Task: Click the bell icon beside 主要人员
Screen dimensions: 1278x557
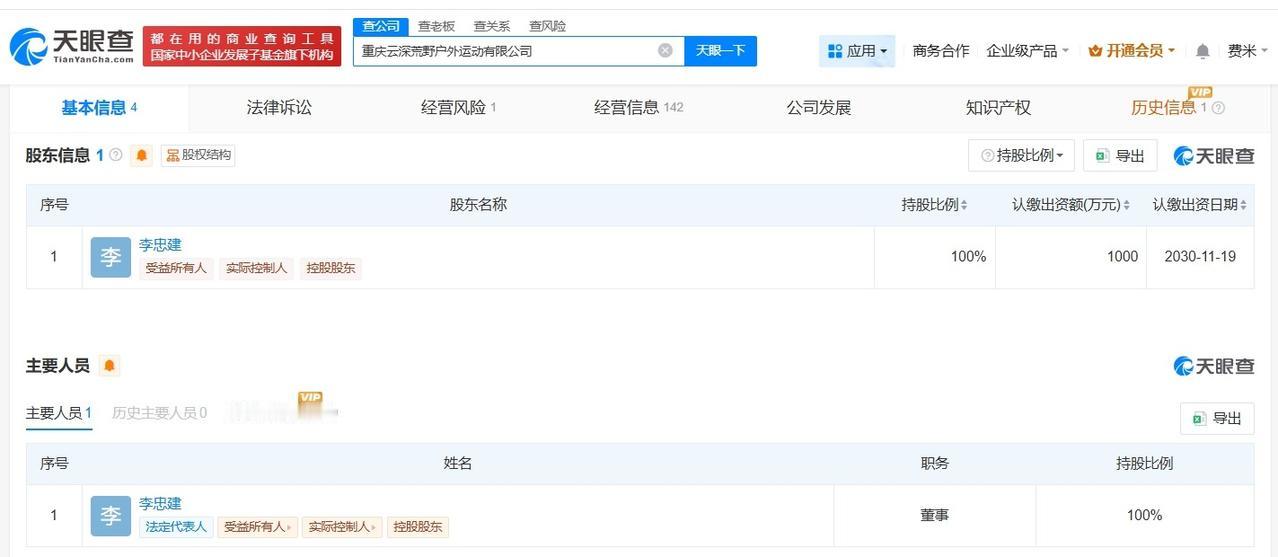Action: coord(110,366)
